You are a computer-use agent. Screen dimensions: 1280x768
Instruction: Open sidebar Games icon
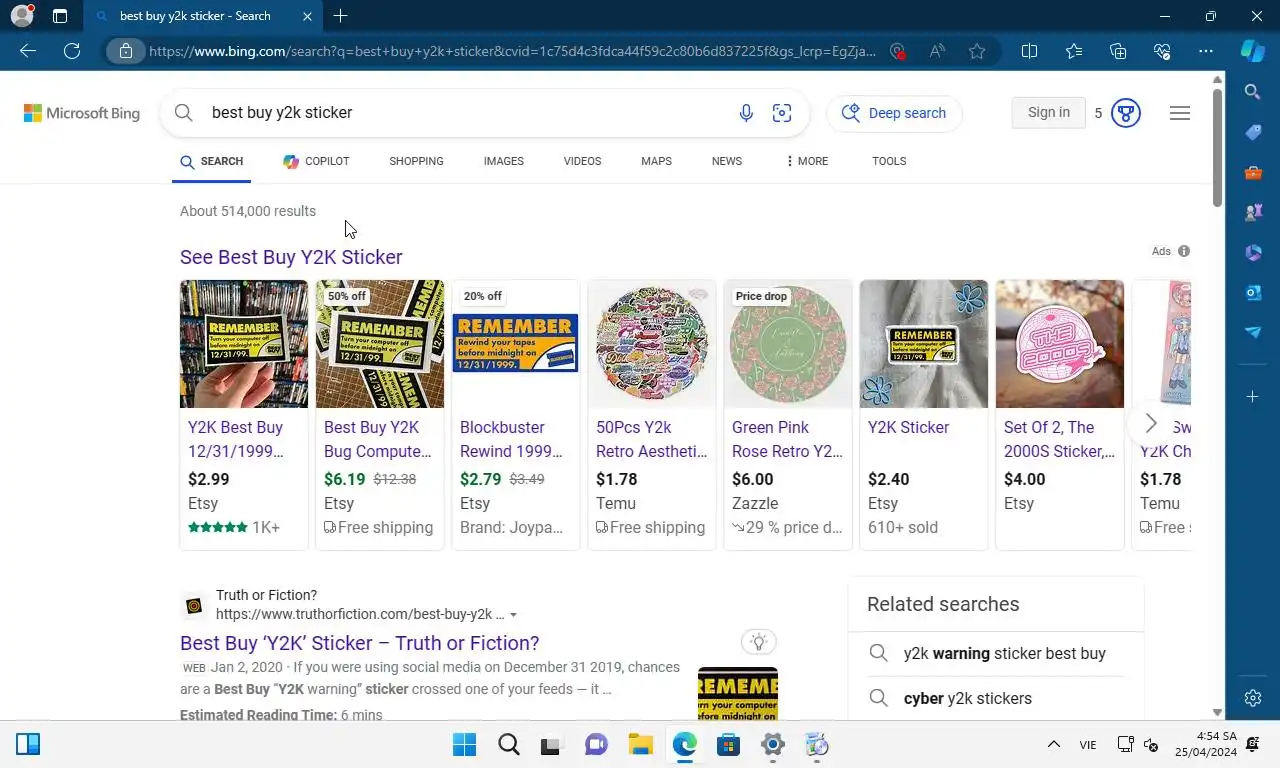1253,212
